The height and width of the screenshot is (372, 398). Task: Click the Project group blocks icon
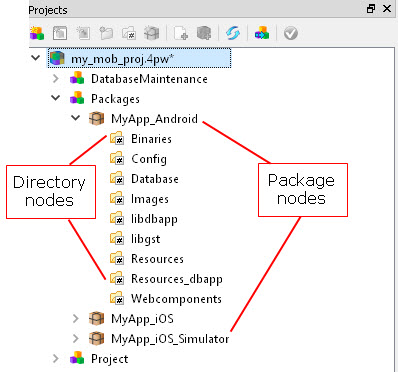point(77,358)
